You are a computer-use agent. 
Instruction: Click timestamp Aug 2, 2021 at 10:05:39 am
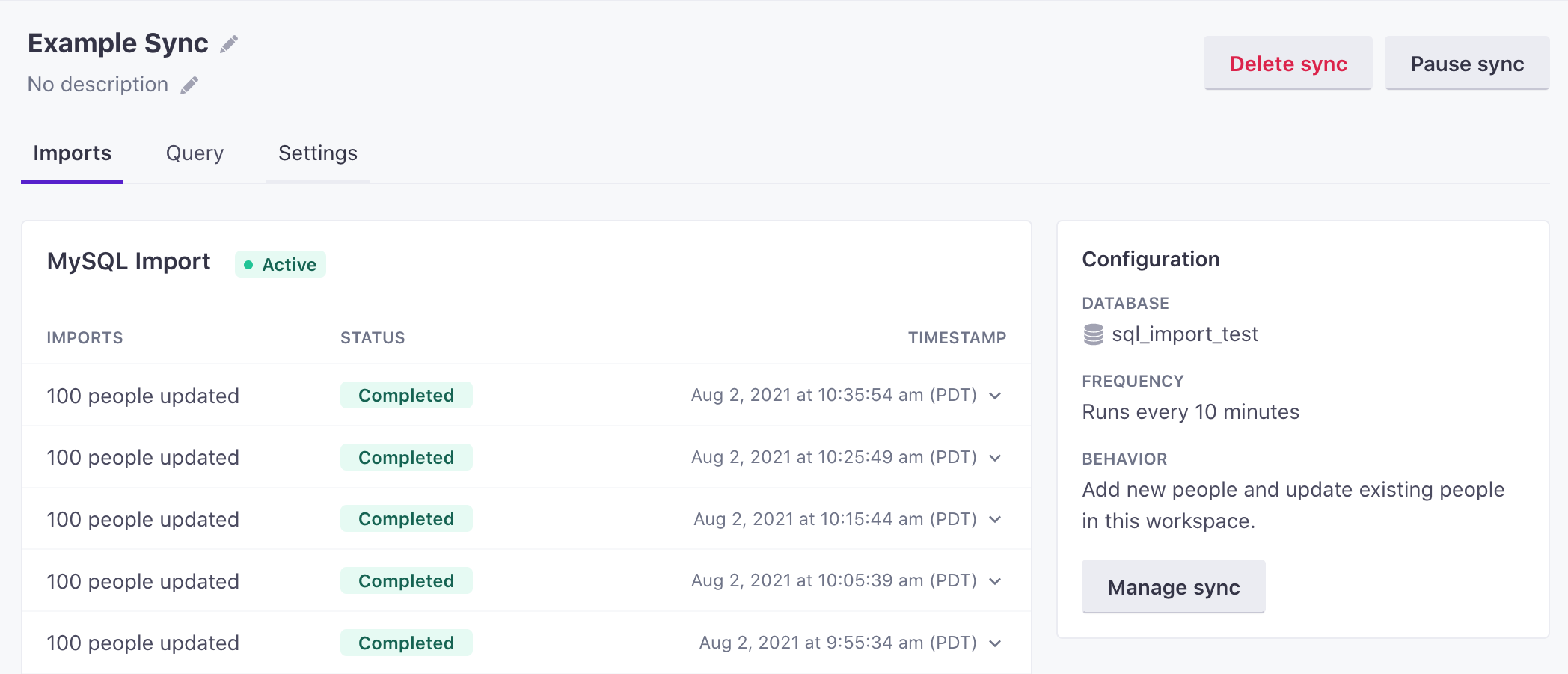point(834,580)
